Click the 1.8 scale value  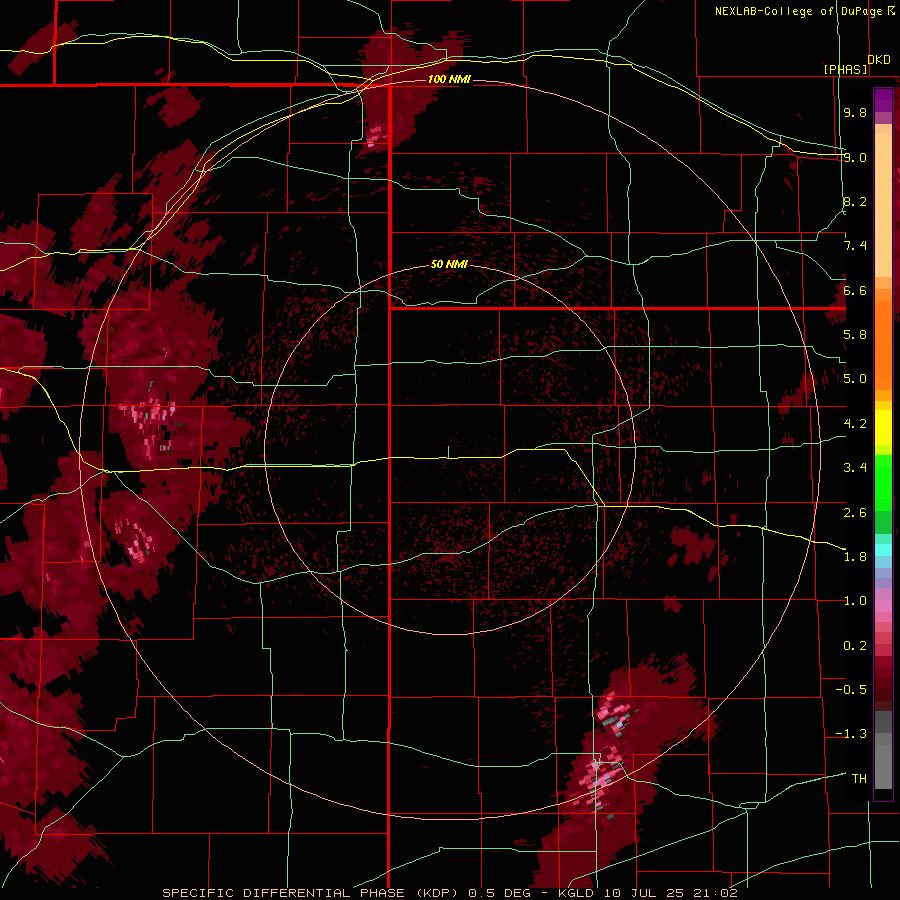[x=855, y=557]
